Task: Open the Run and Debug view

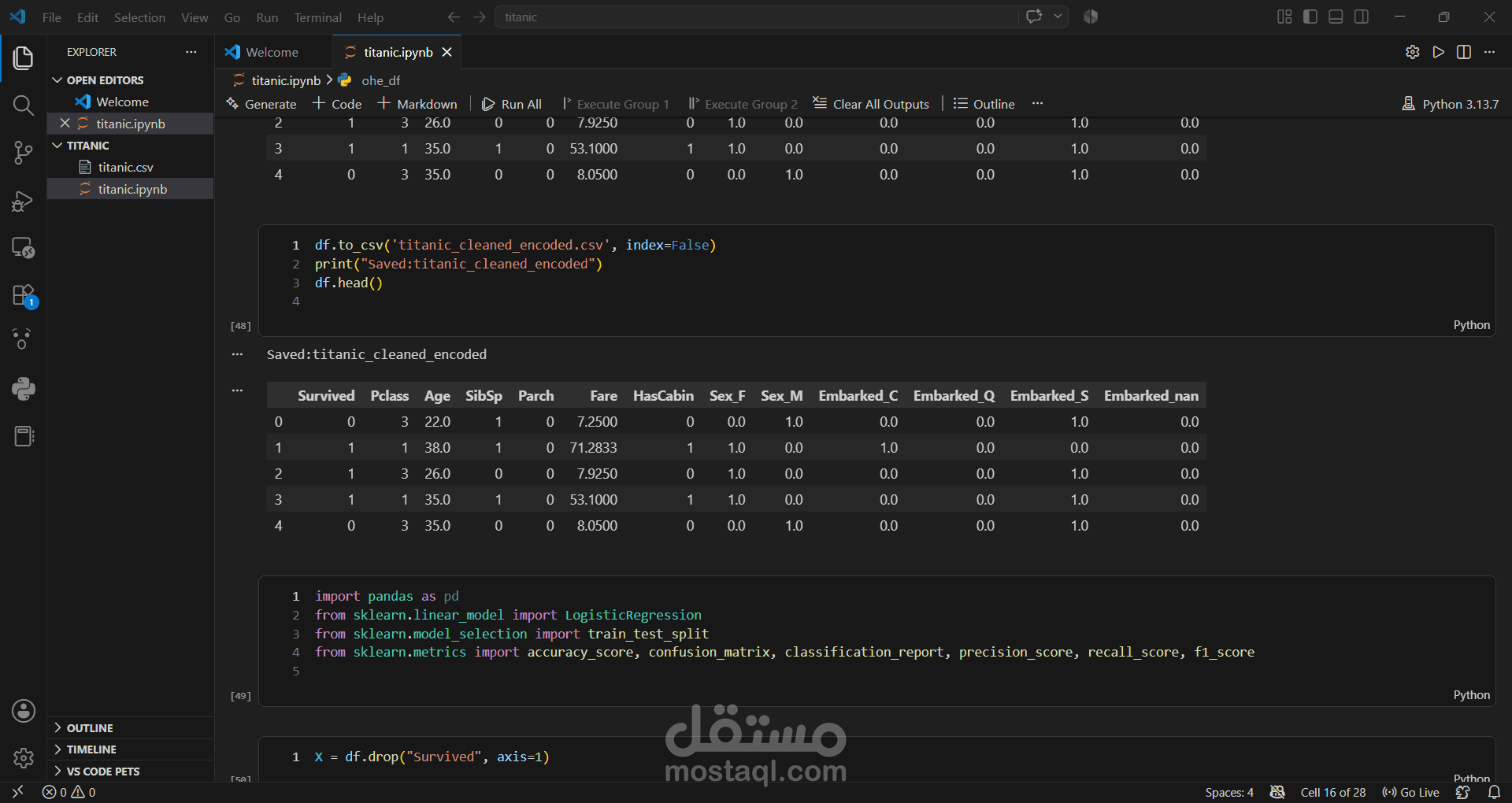Action: tap(24, 201)
